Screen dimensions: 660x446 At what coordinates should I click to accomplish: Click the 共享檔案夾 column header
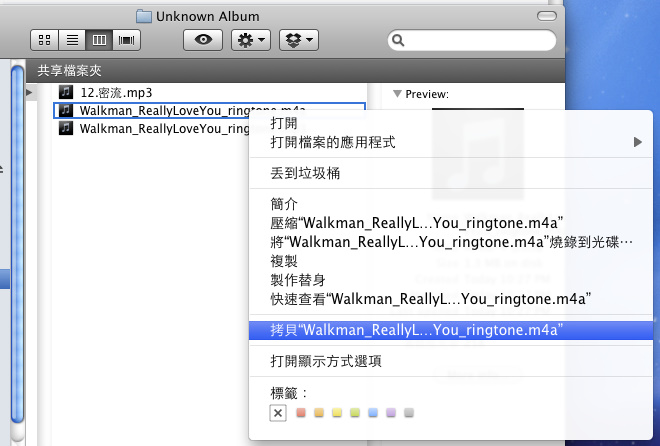[x=295, y=70]
